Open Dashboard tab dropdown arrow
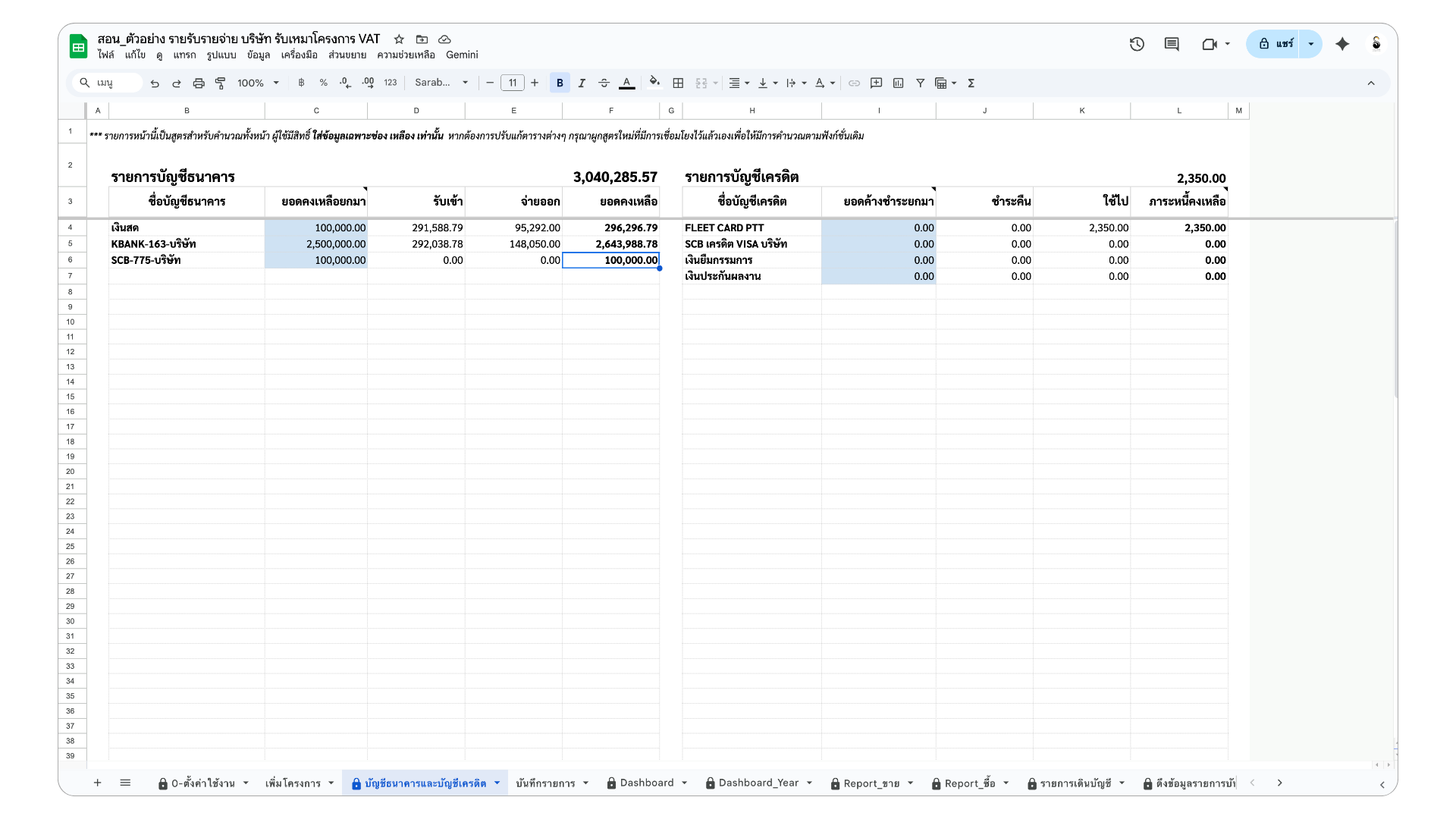Screen dimensions: 1456x819 point(684,783)
